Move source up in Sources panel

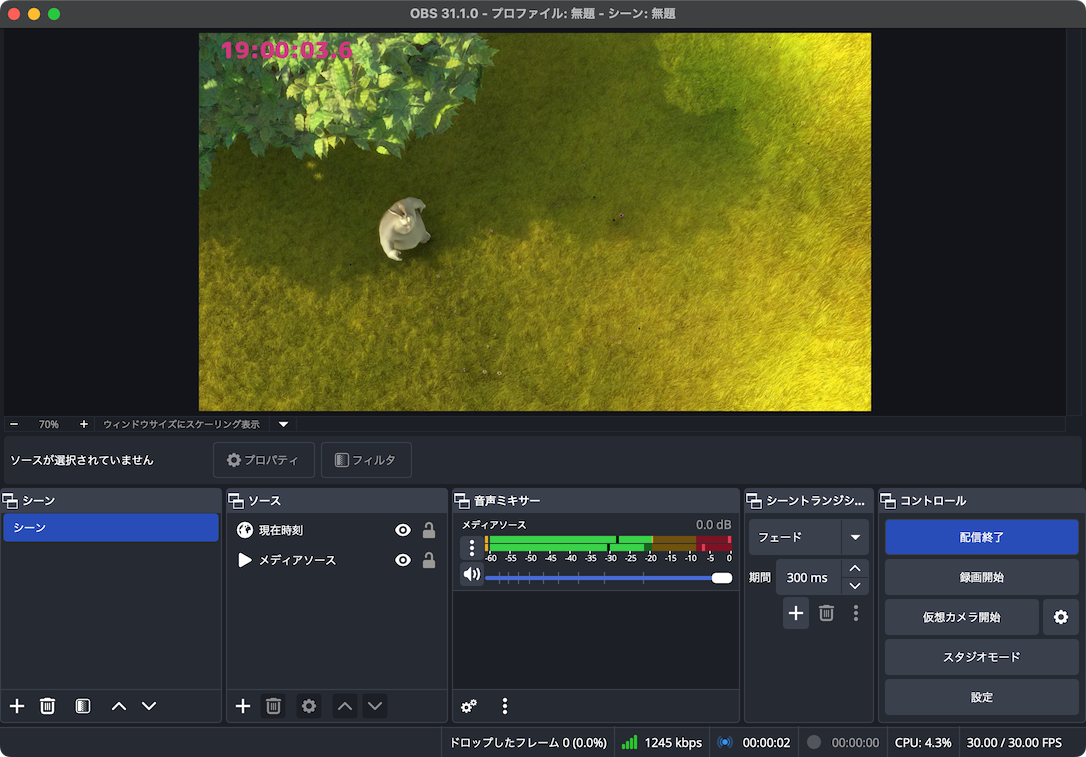pyautogui.click(x=345, y=706)
